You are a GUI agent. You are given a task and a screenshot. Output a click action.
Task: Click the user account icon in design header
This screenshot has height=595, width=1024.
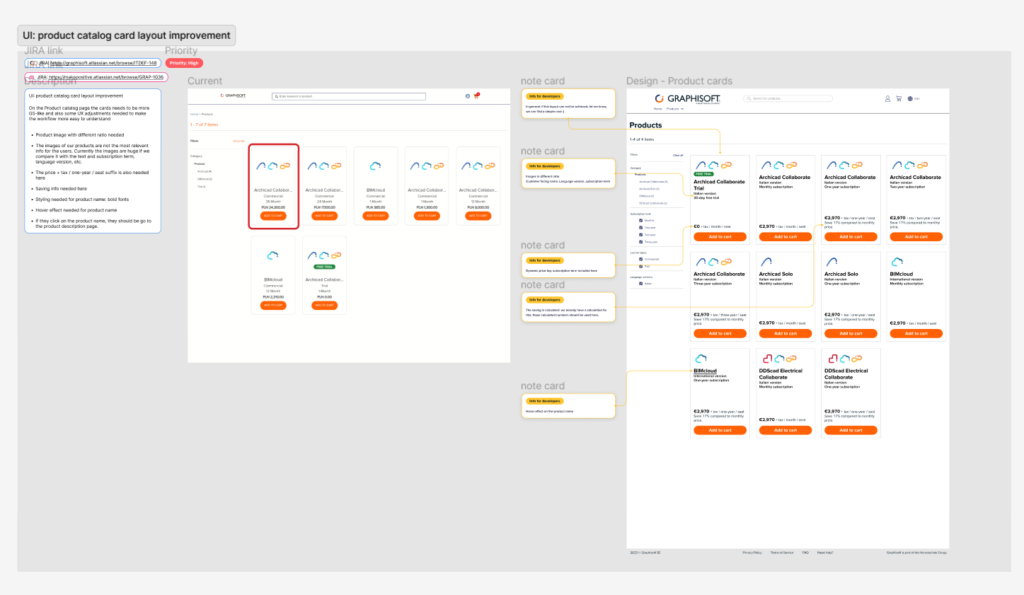click(x=887, y=98)
